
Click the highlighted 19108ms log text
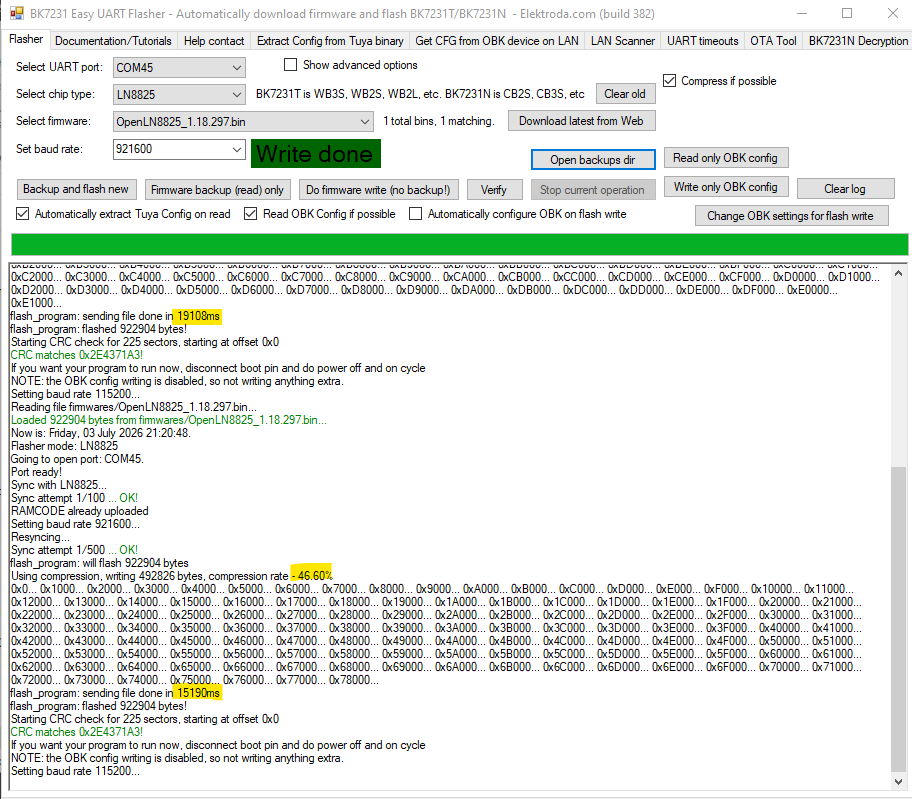(198, 316)
